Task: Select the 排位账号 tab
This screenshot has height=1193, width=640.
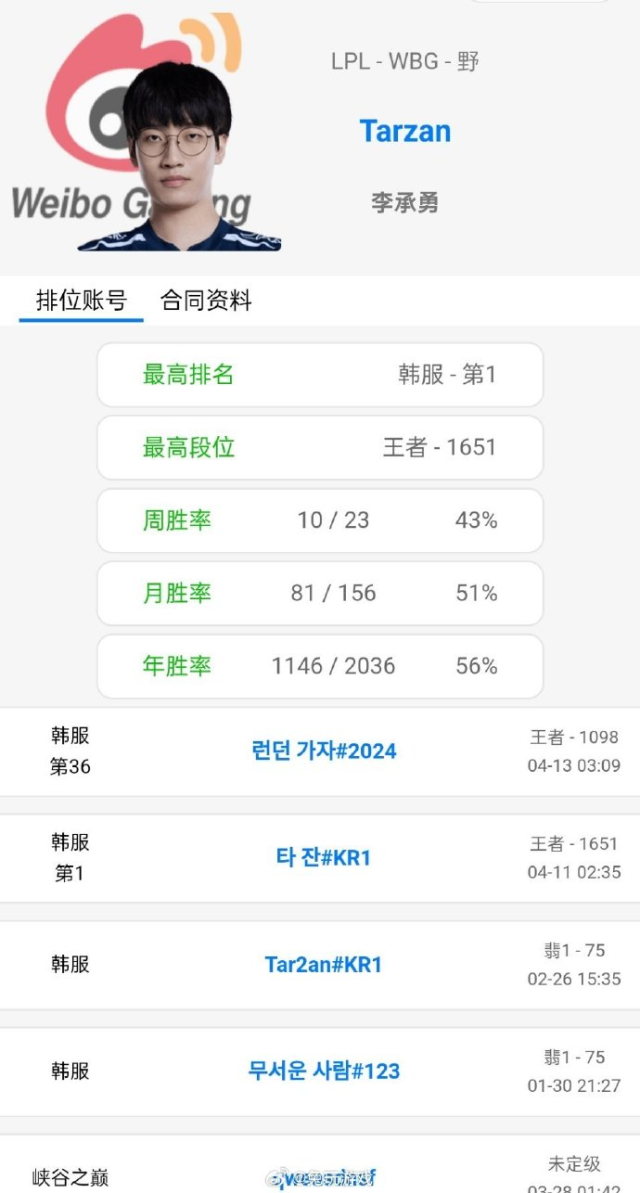Action: 80,298
